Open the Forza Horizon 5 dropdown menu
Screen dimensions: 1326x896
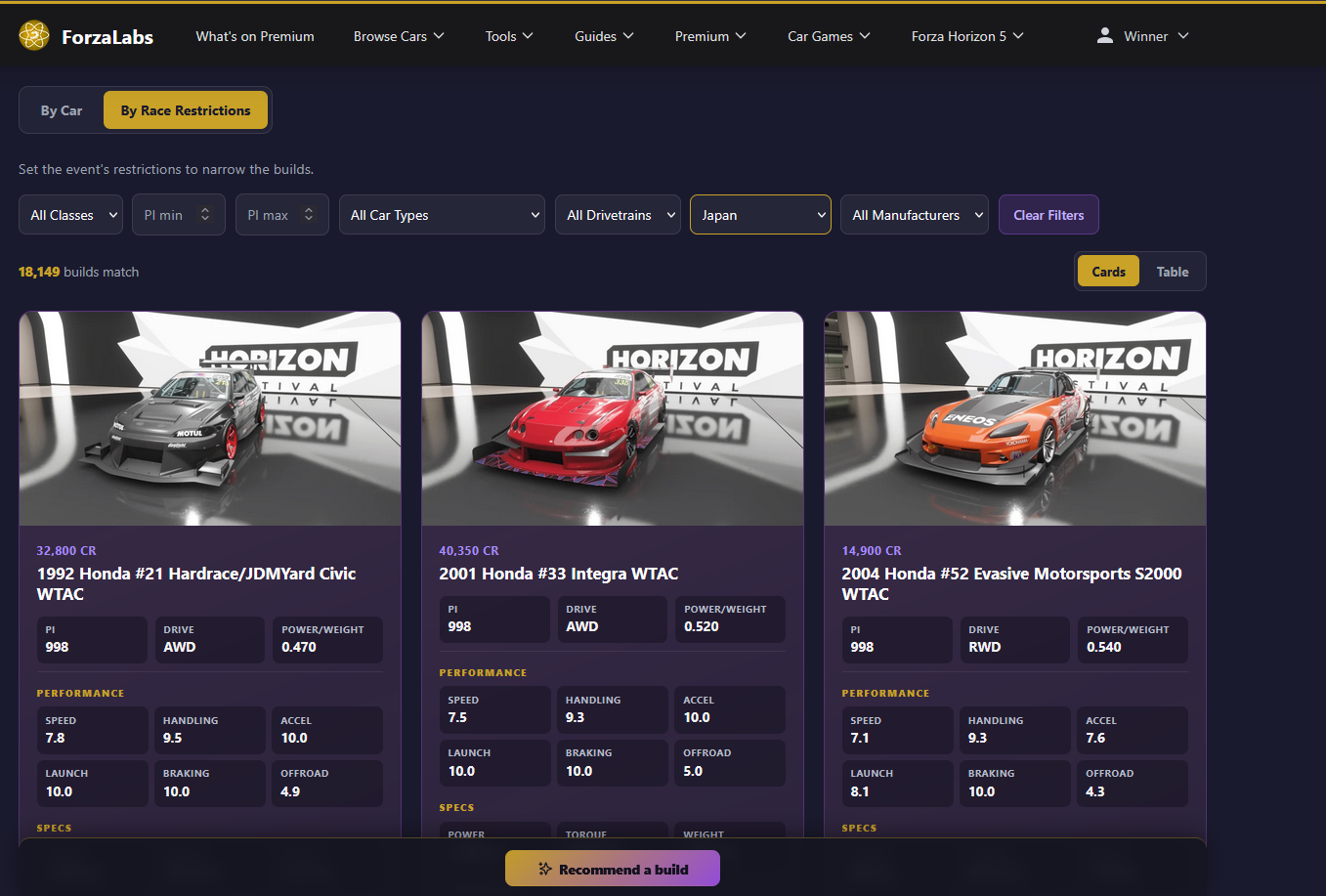[x=967, y=36]
